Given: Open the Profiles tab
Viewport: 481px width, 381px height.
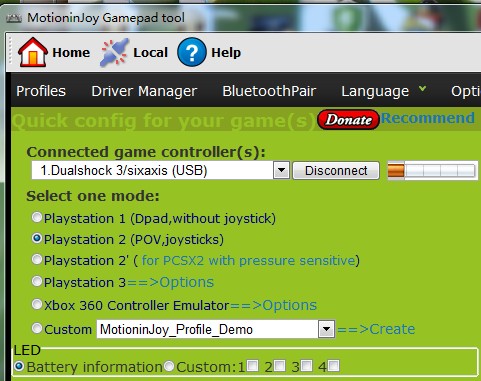Looking at the screenshot, I should [41, 91].
